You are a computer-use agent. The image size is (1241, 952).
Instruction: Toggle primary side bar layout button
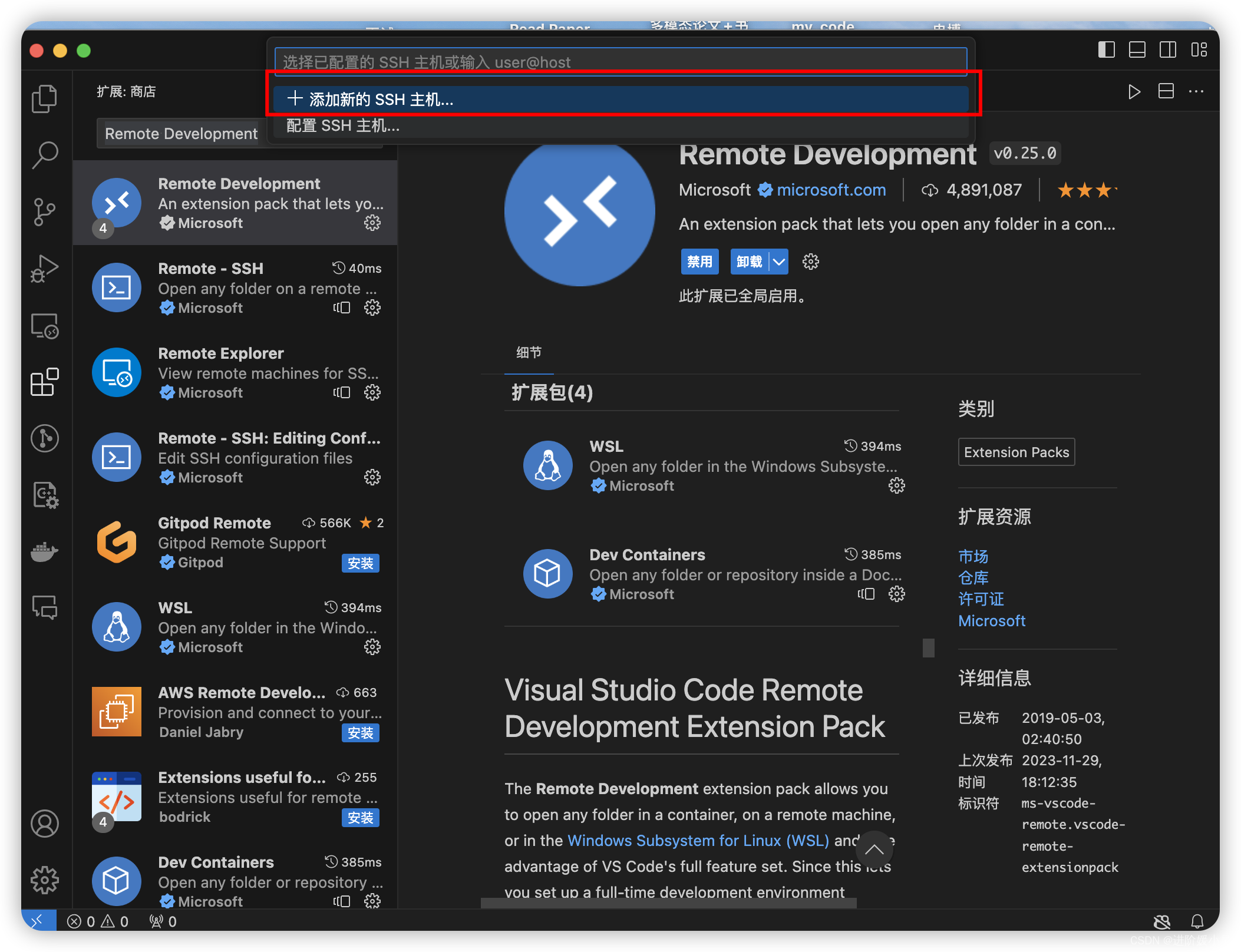coord(1106,49)
